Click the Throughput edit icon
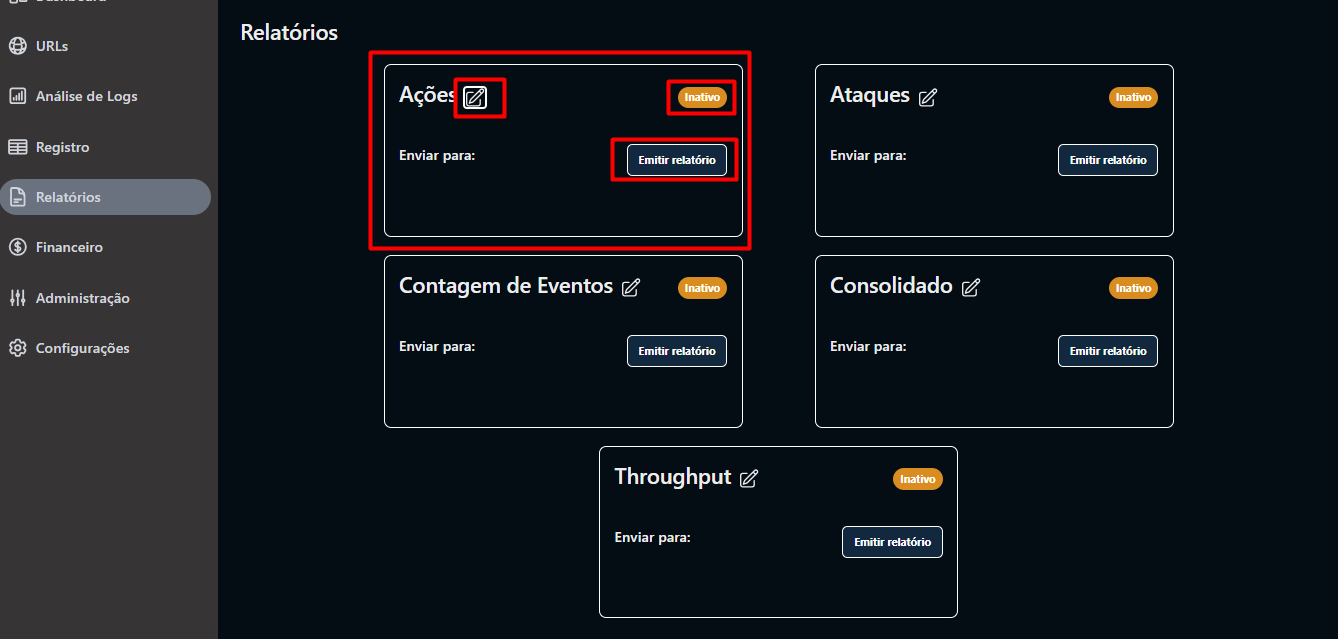 pos(748,479)
